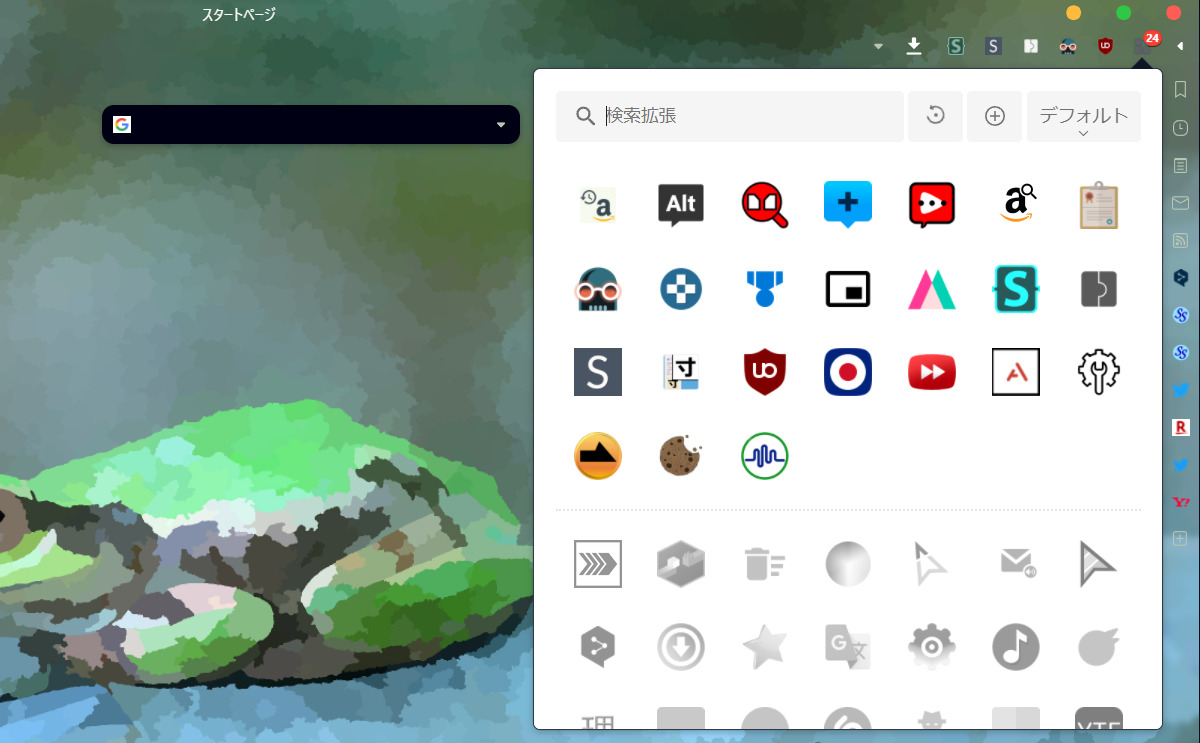The image size is (1200, 743).
Task: Click the red fast-forward YouTube extension
Action: 932,372
